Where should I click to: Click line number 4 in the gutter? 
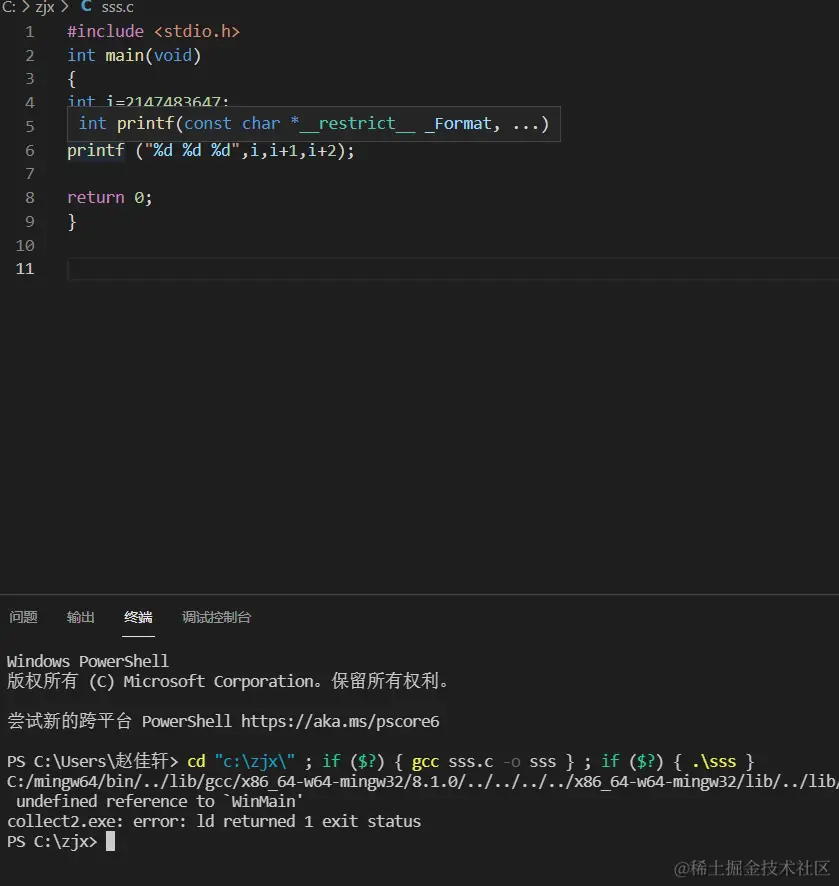[29, 102]
